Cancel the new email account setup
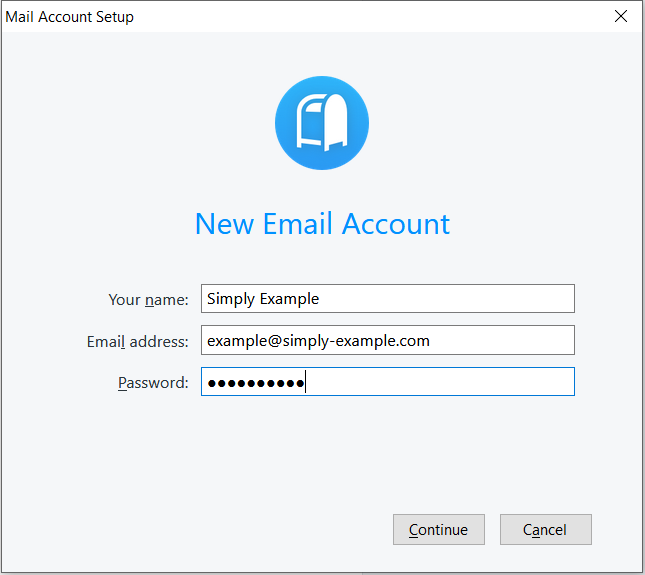Screen dimensions: 645x575 (545, 530)
